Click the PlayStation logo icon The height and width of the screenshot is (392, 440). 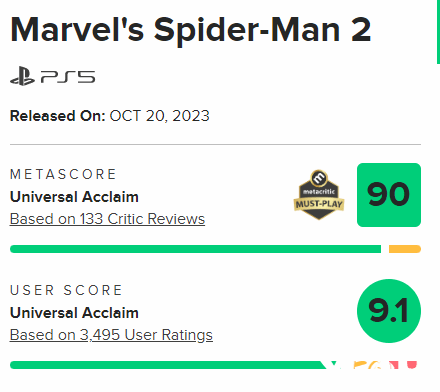(x=22, y=76)
